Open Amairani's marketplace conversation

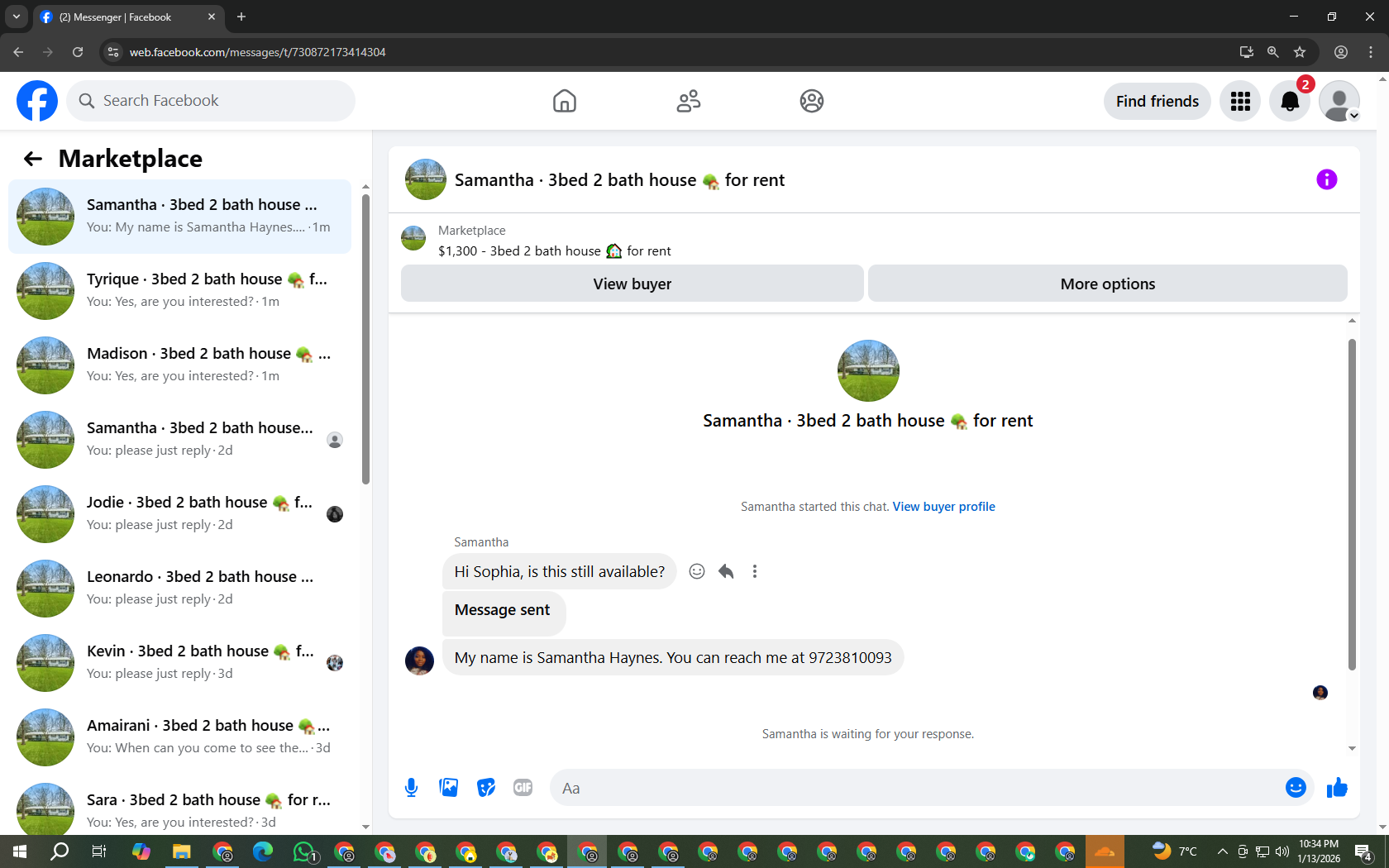[180, 737]
